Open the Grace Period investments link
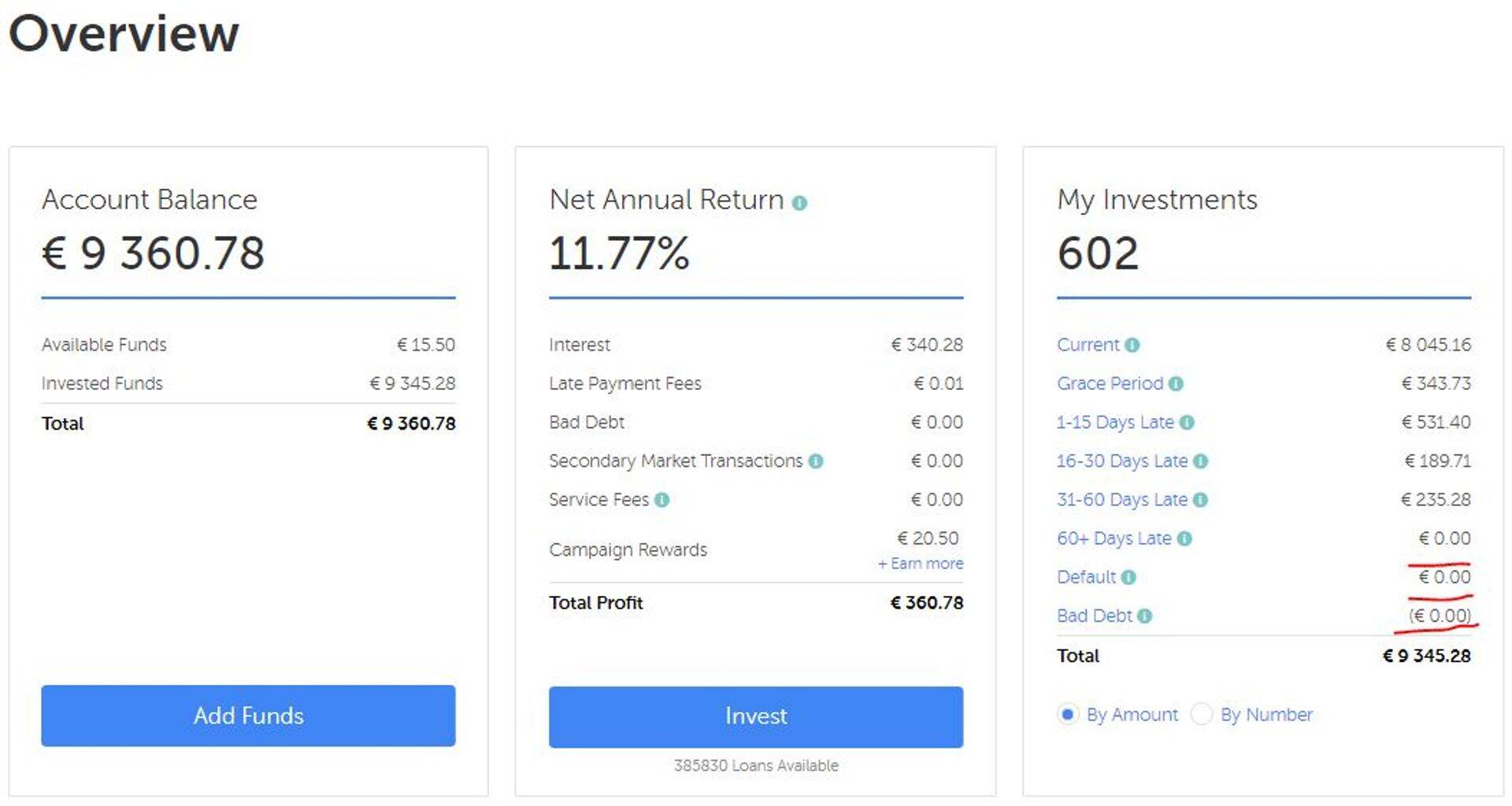 tap(1109, 383)
